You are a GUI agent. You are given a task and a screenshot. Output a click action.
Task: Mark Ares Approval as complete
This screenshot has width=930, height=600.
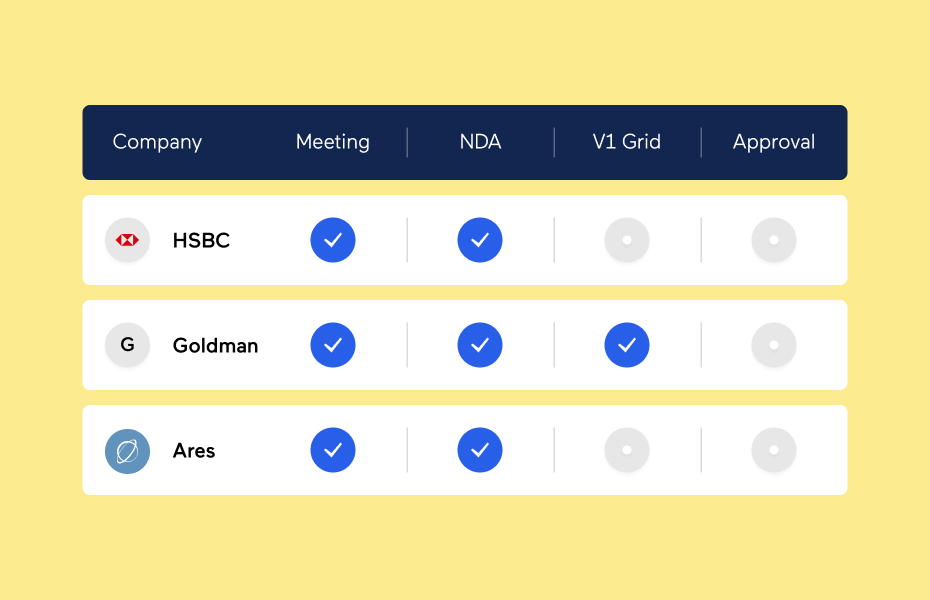[774, 451]
